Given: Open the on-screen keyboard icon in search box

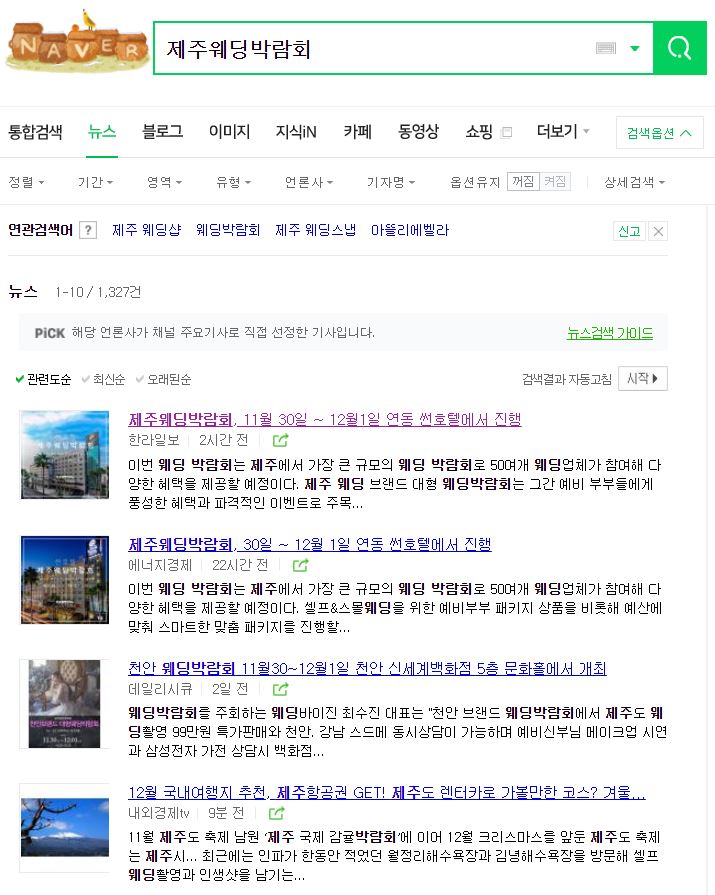Looking at the screenshot, I should click(x=605, y=49).
